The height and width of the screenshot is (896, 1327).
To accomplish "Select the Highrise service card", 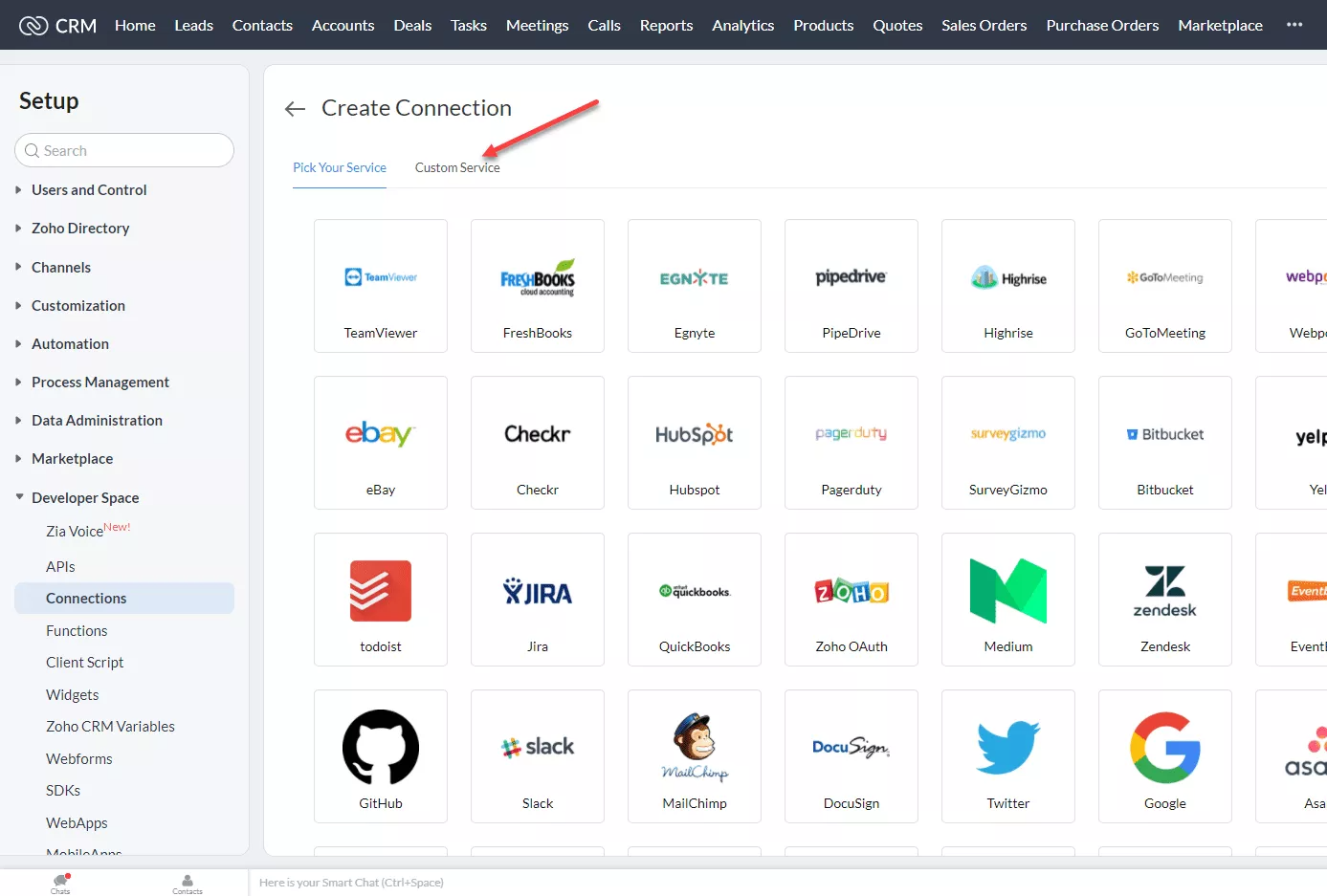I will point(1008,286).
